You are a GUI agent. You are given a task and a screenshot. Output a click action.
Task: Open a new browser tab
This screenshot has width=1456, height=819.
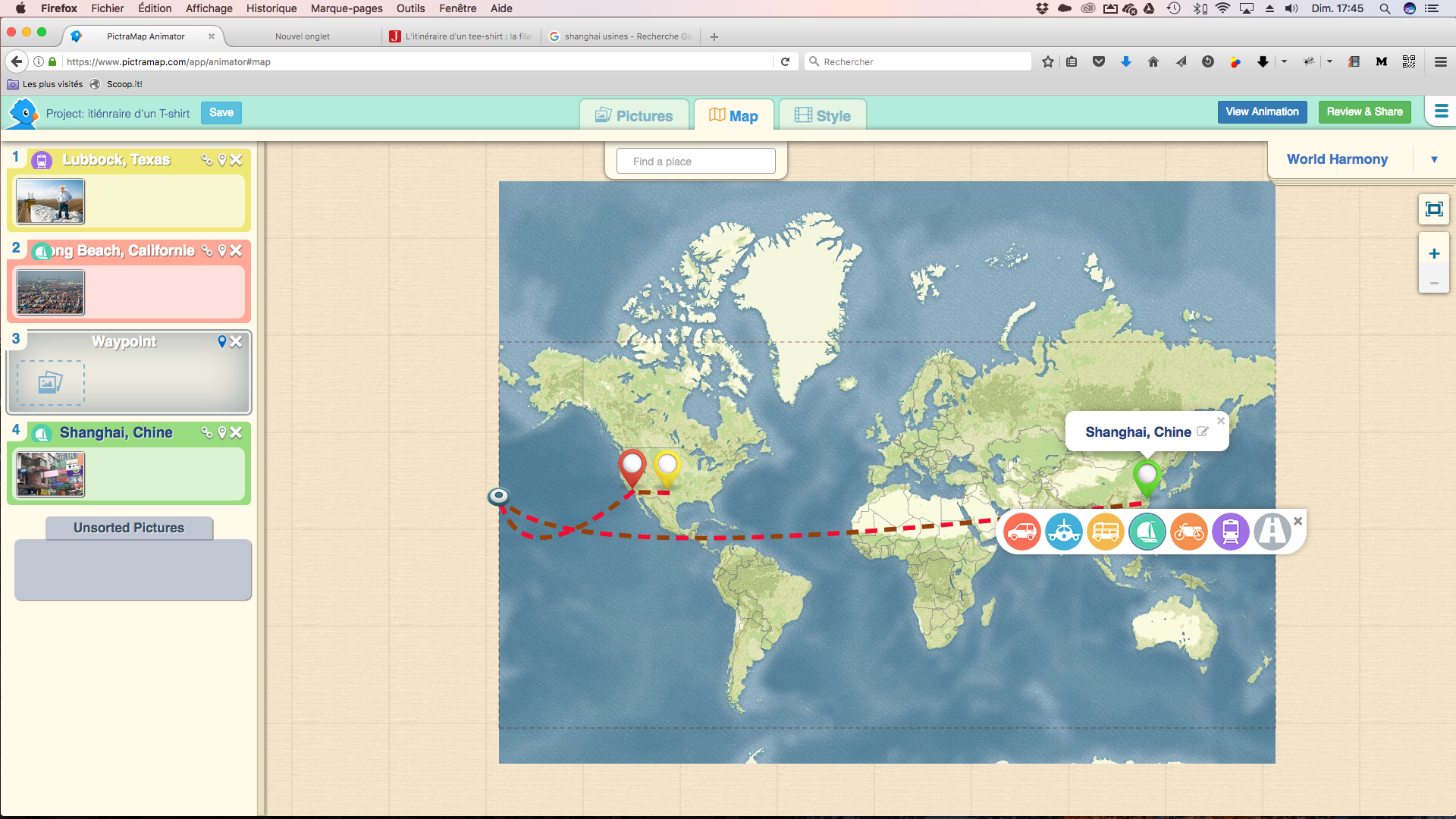click(714, 36)
